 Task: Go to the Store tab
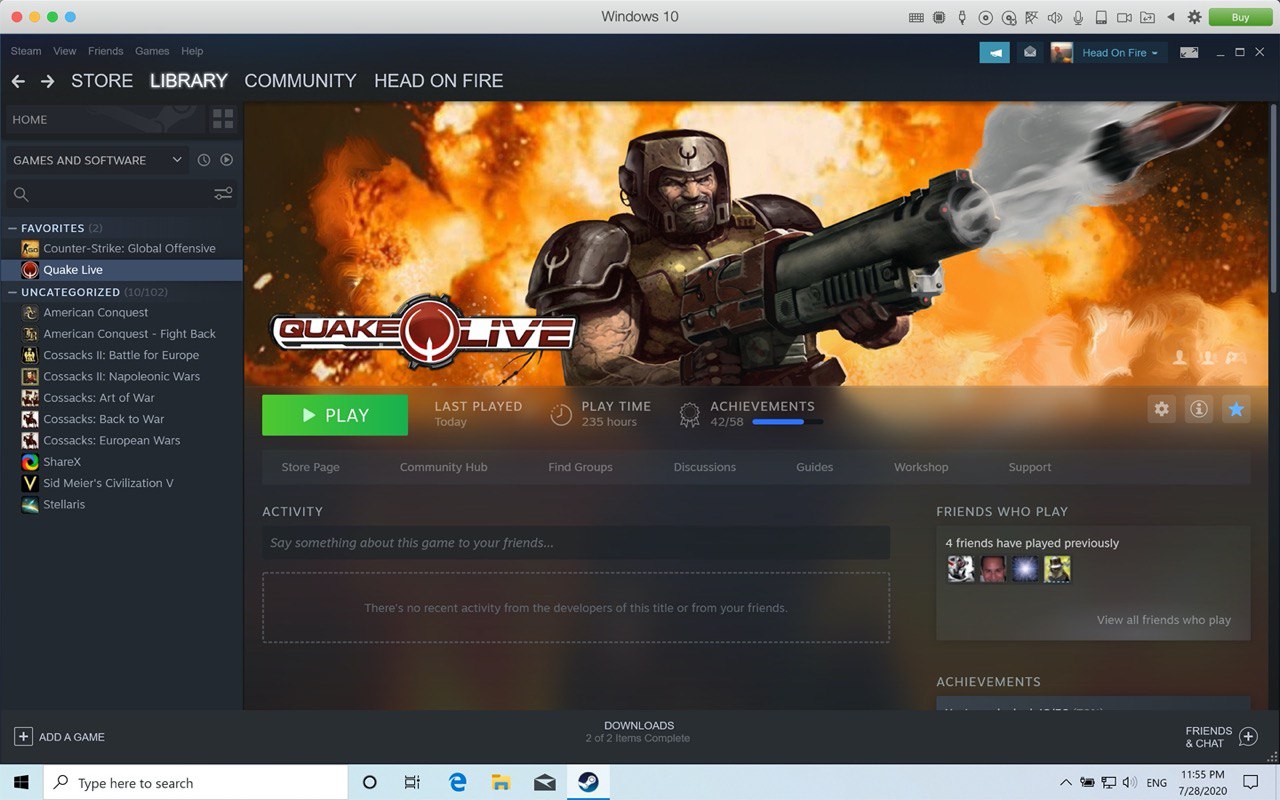(102, 81)
